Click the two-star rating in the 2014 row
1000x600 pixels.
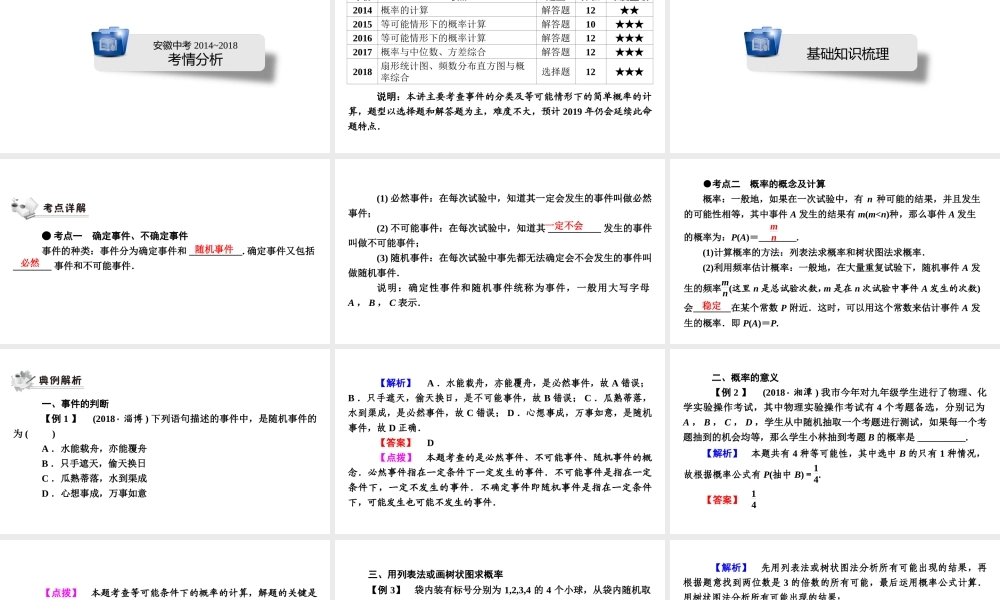tap(629, 10)
